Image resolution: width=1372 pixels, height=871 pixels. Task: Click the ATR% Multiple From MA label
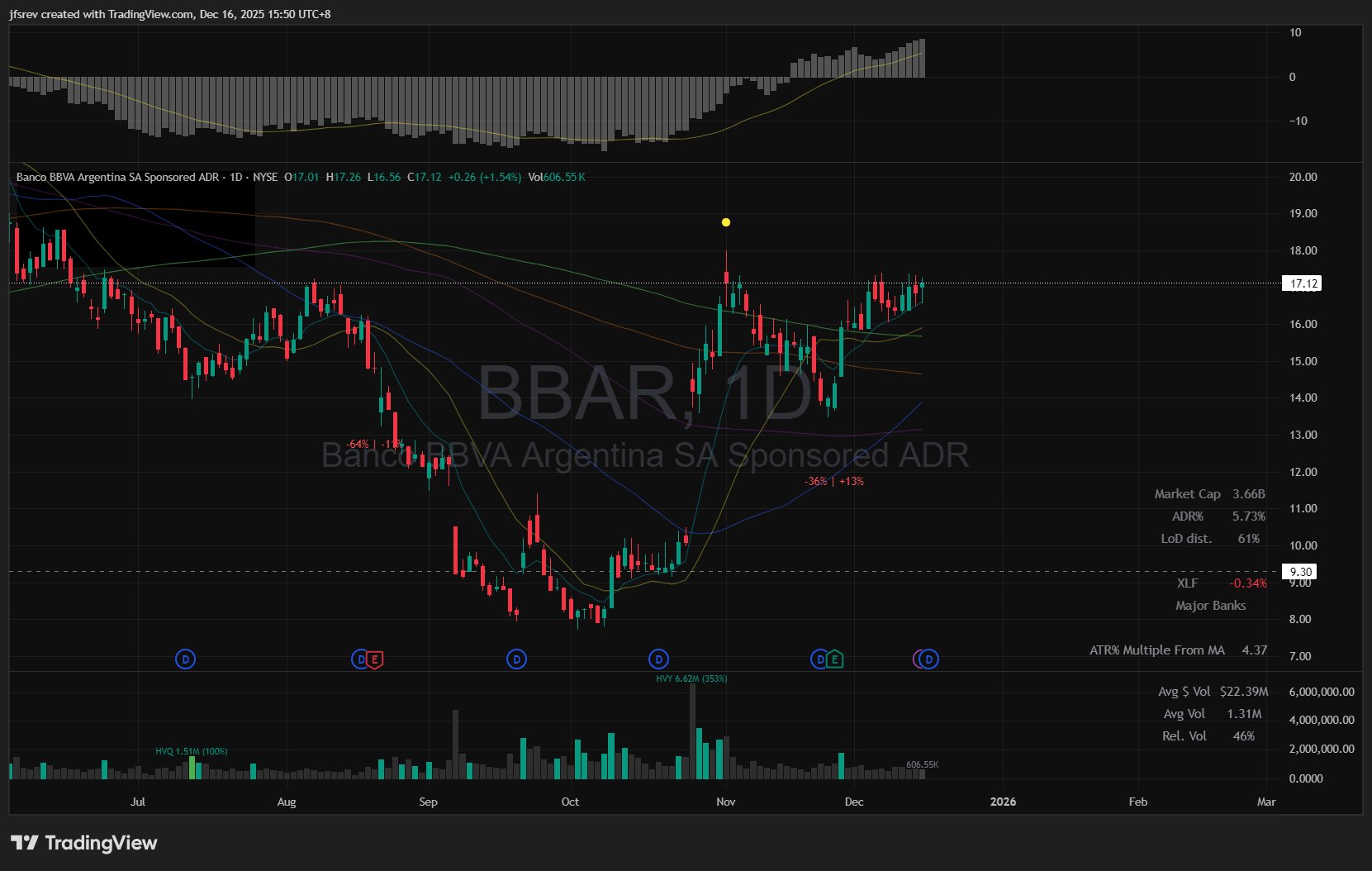[x=1157, y=650]
